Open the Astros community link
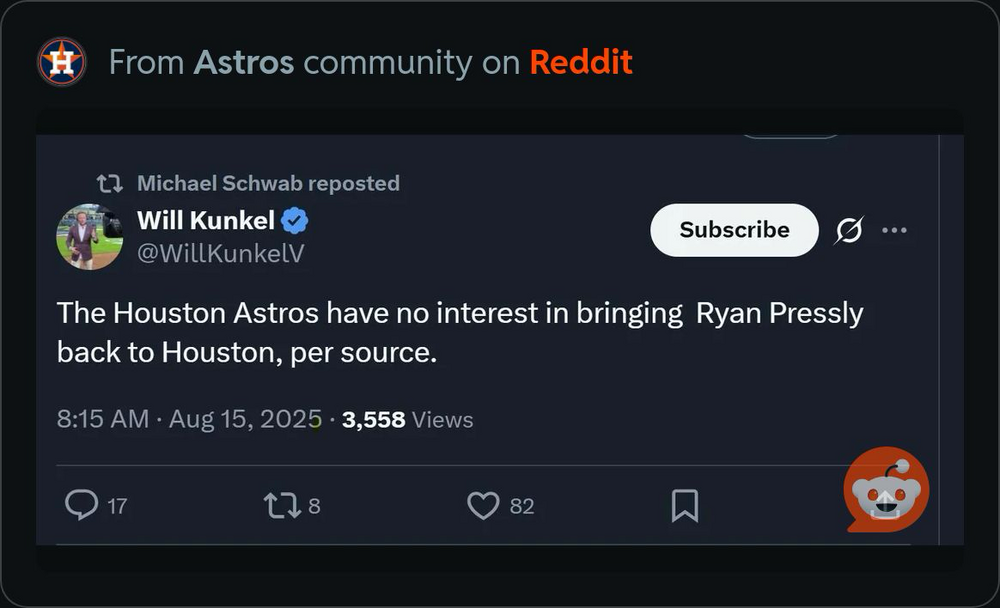This screenshot has height=608, width=1000. (x=244, y=62)
